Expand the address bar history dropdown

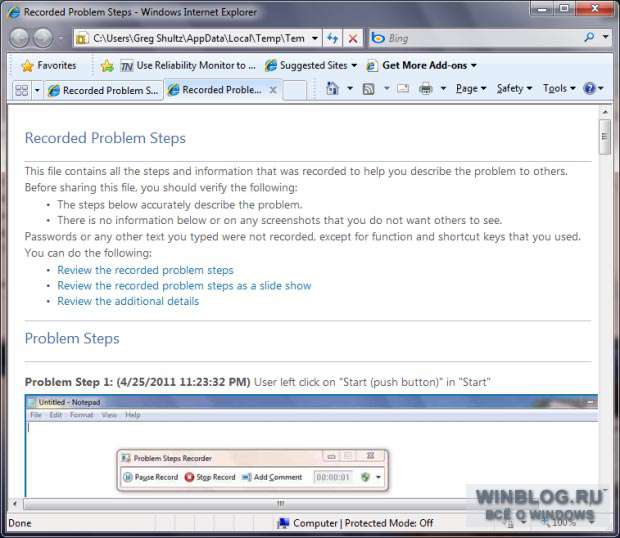coord(315,38)
